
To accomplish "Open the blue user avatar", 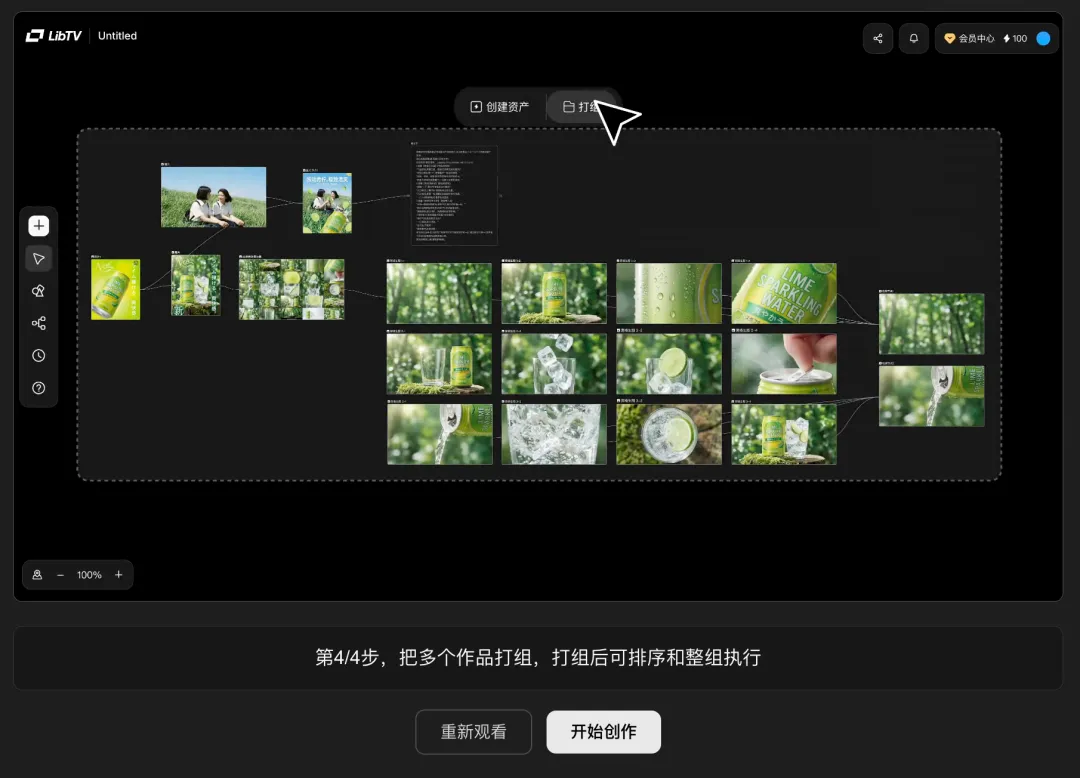I will point(1043,39).
